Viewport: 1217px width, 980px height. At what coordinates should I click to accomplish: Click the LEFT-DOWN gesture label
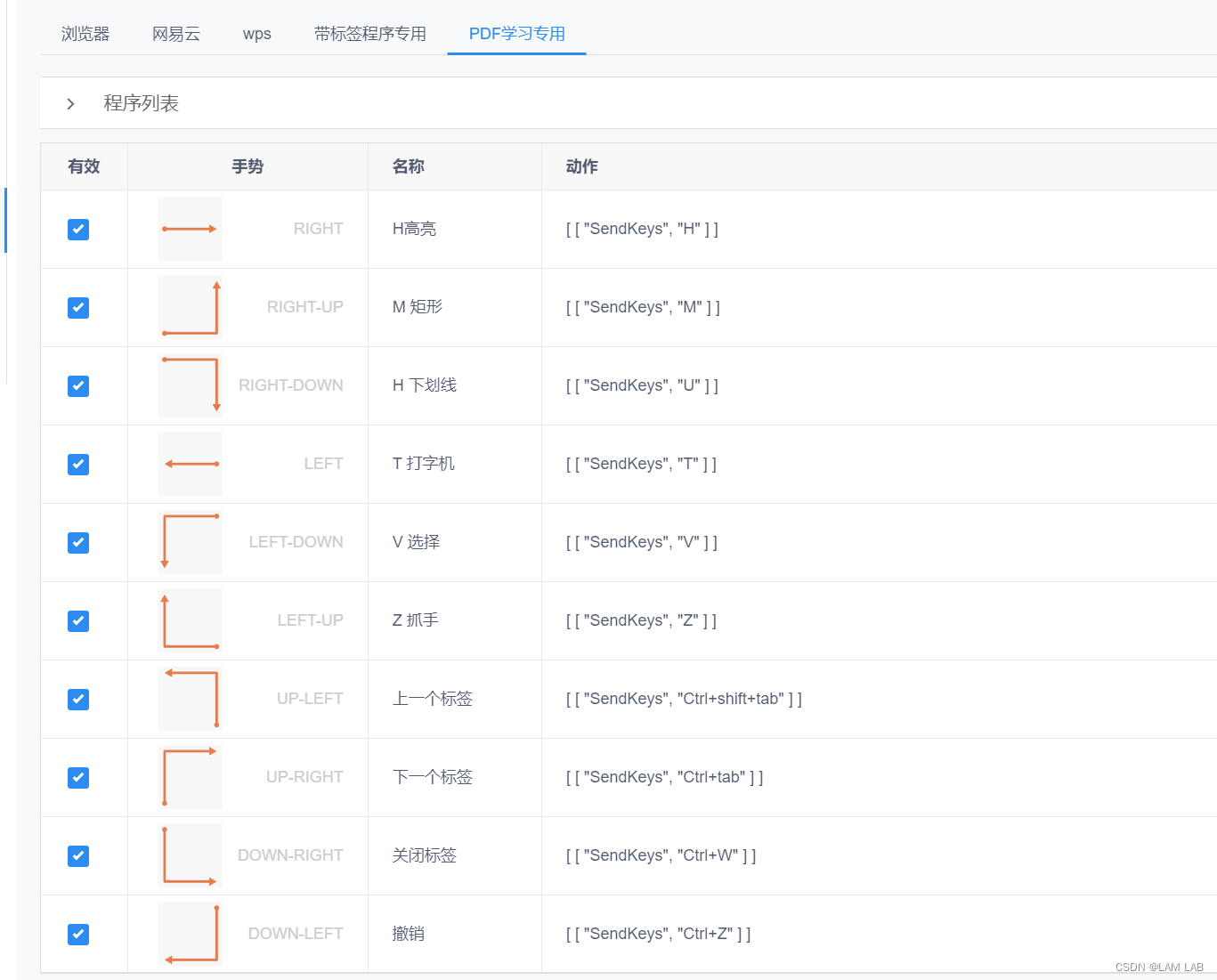point(296,542)
